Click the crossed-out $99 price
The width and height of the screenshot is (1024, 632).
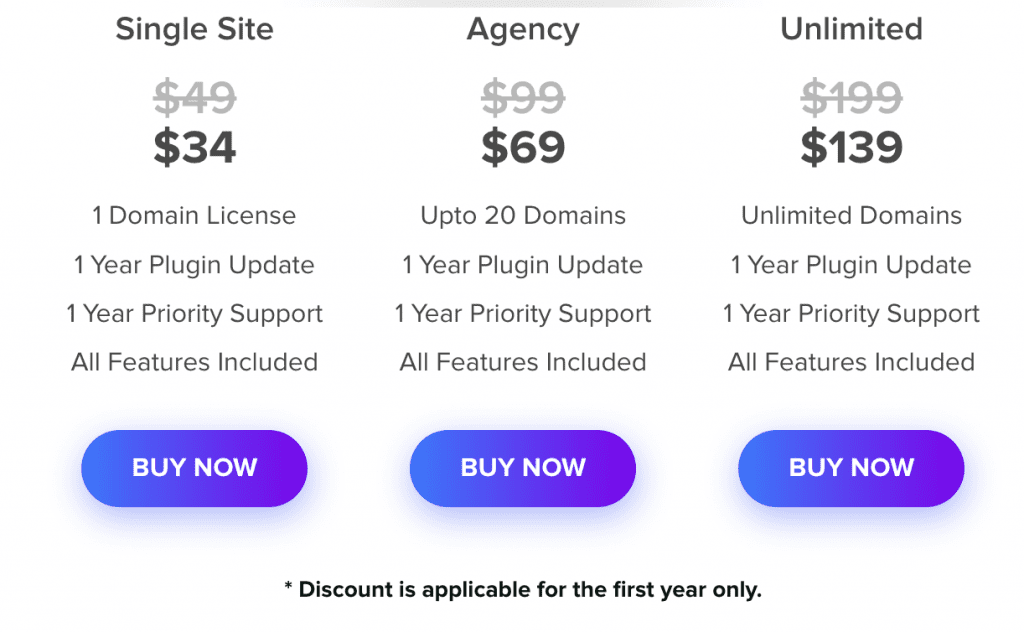(x=523, y=98)
